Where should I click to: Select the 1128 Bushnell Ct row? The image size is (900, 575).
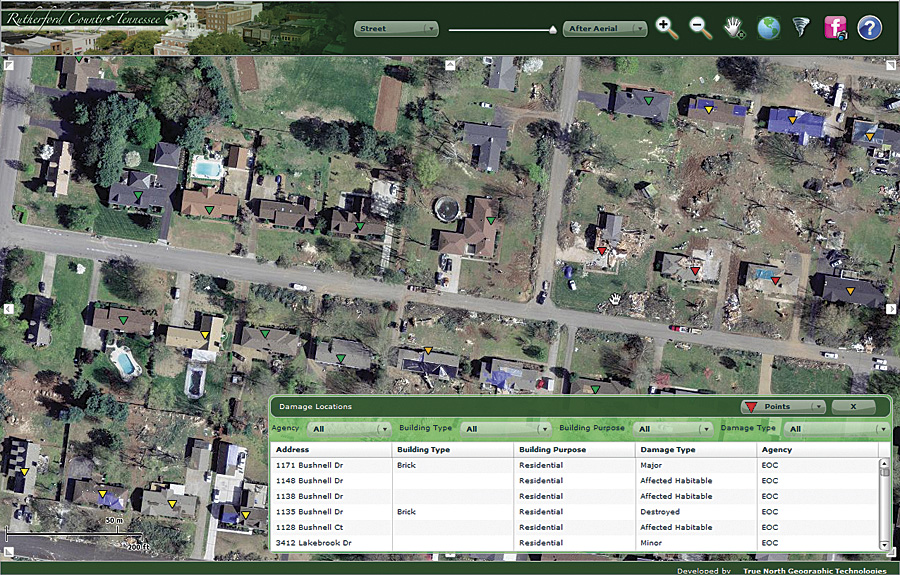coord(575,527)
